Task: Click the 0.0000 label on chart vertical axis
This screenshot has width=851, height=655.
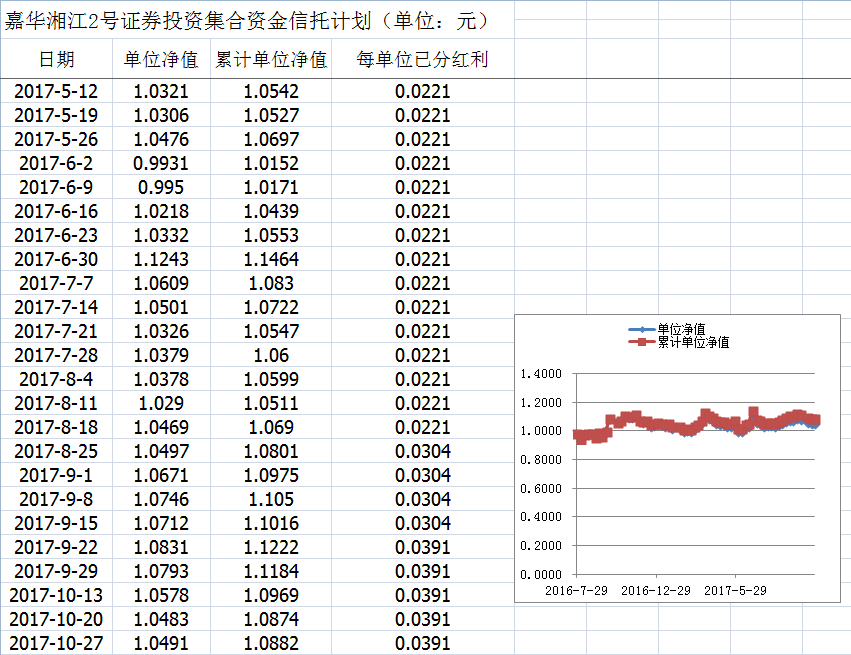Action: coord(542,575)
